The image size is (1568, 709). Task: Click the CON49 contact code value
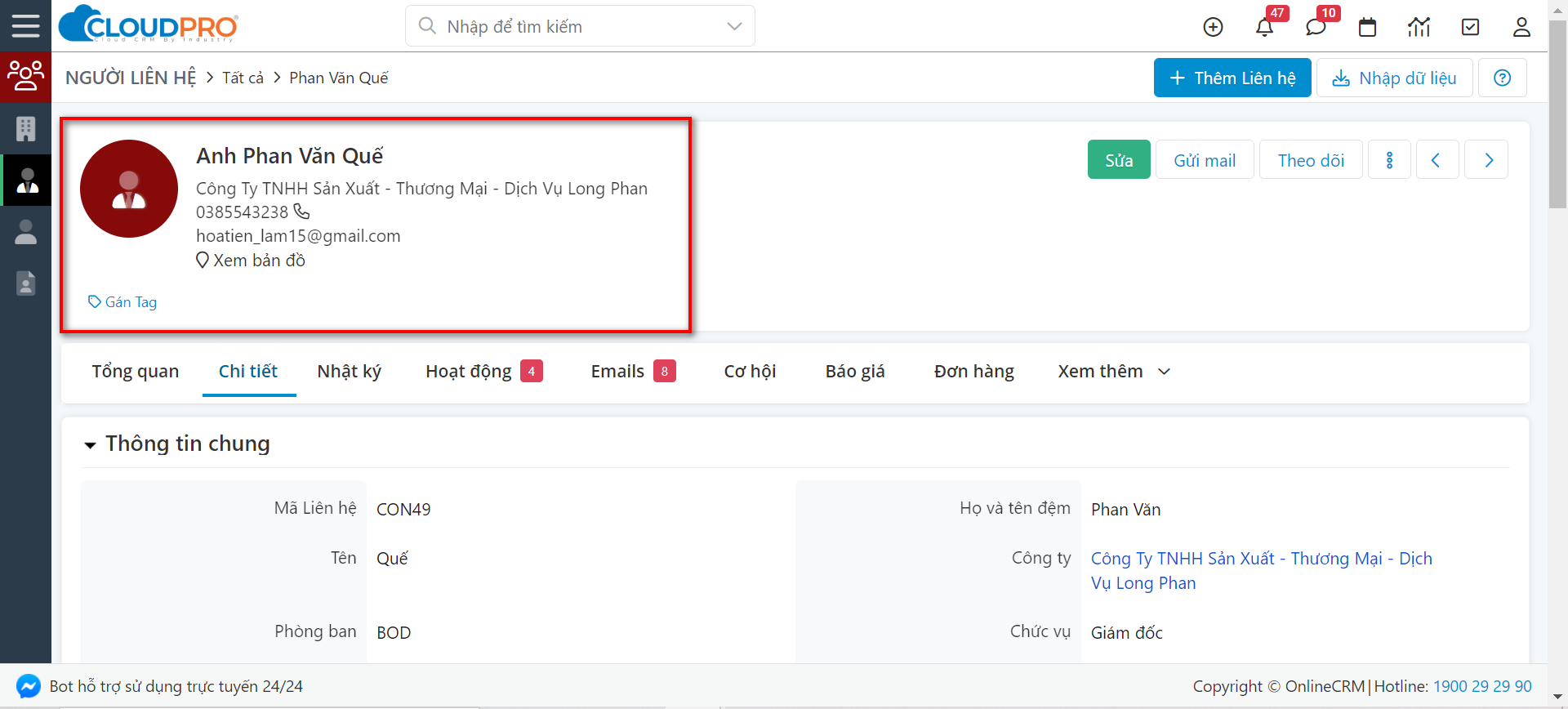point(403,510)
